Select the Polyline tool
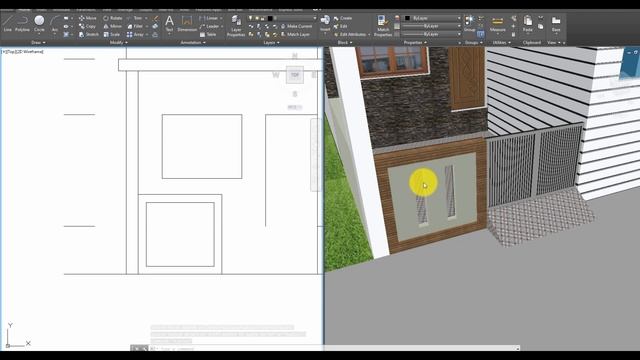This screenshot has width=640, height=360. click(22, 23)
